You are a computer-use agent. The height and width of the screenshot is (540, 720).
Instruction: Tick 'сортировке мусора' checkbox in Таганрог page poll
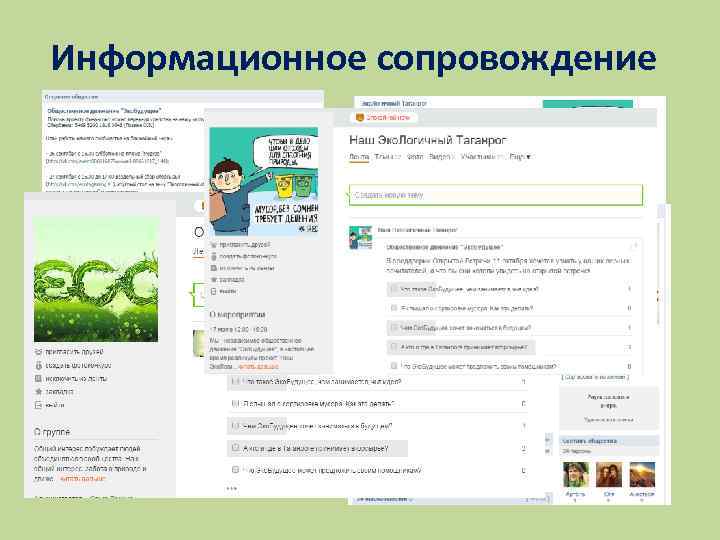(394, 308)
